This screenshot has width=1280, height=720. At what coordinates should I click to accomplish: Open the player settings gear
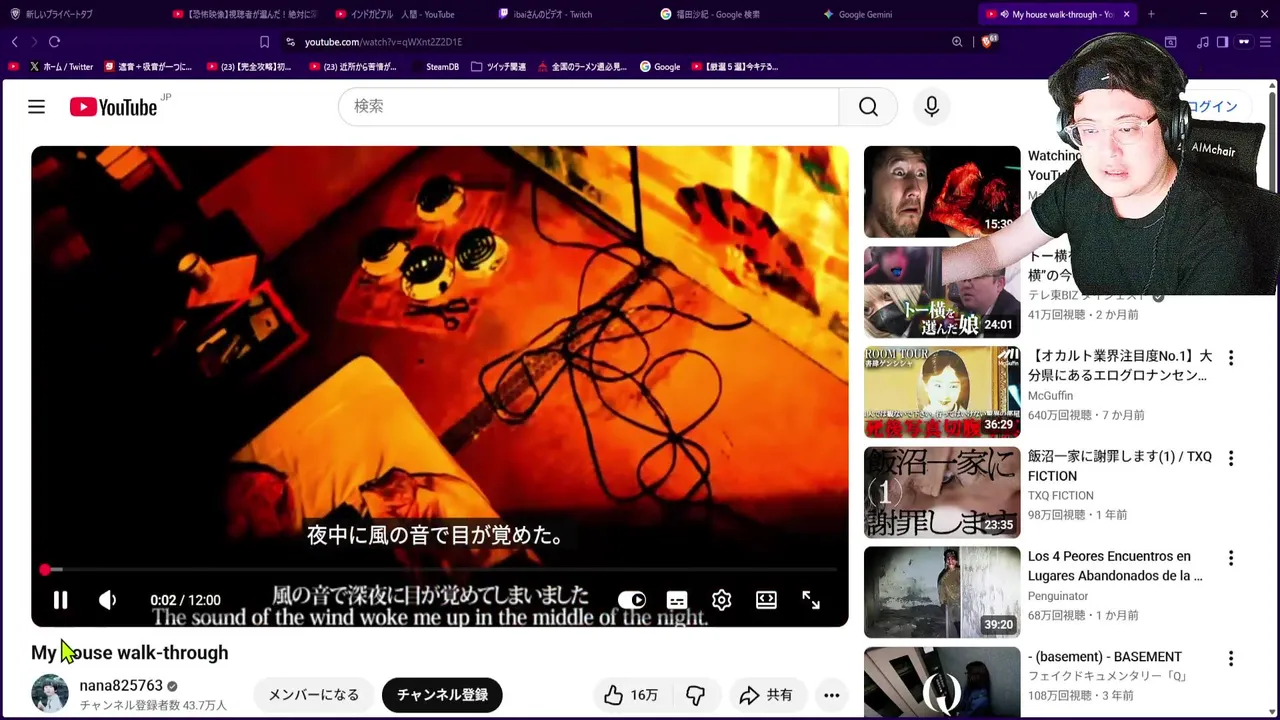point(721,600)
